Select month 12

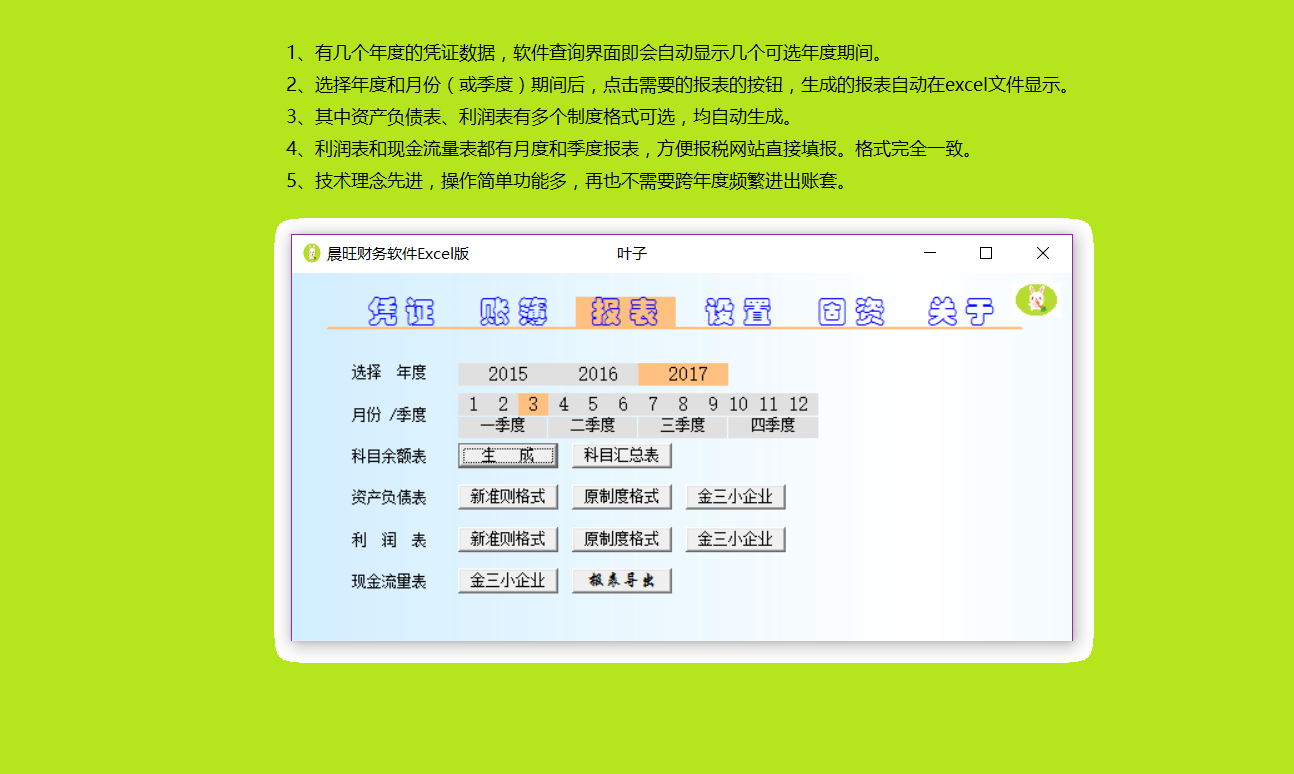(x=798, y=404)
